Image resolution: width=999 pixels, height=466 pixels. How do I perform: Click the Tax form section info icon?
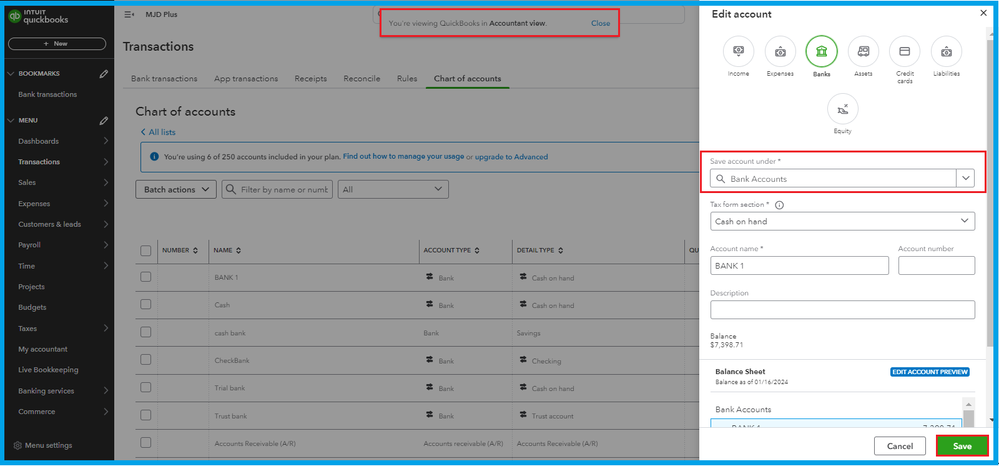(x=779, y=205)
